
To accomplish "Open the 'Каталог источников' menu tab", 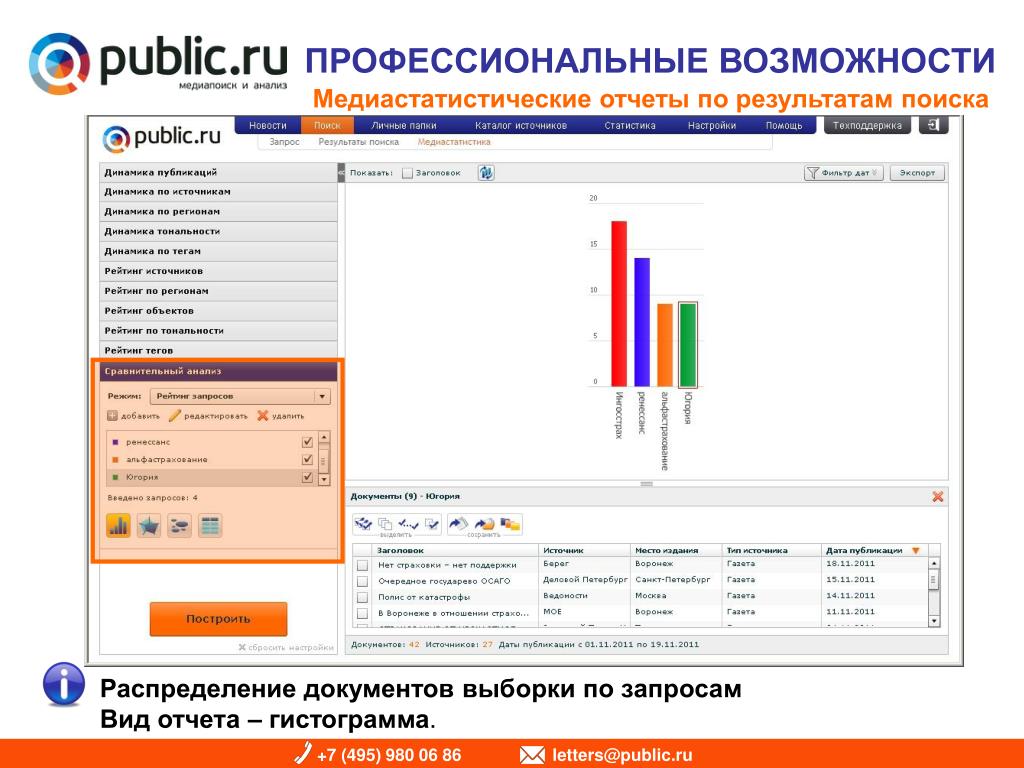I will pyautogui.click(x=520, y=125).
